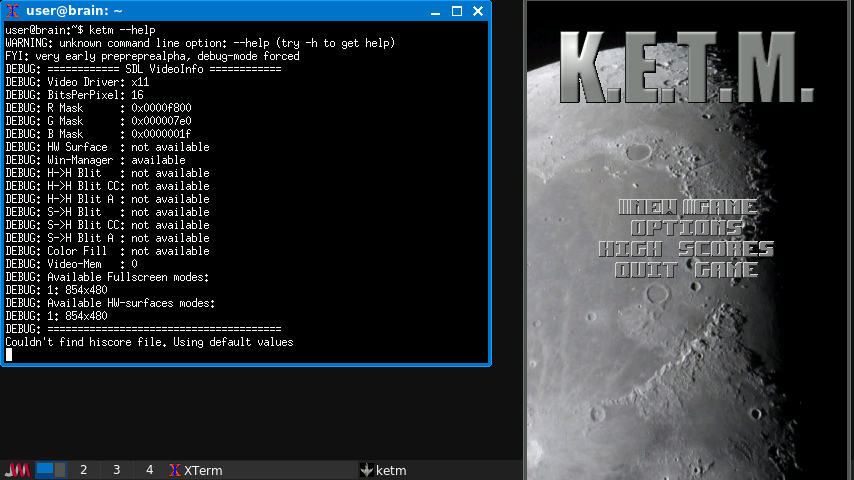Choose QUIT GAME from the game menu
854x480 pixels.
[x=687, y=269]
